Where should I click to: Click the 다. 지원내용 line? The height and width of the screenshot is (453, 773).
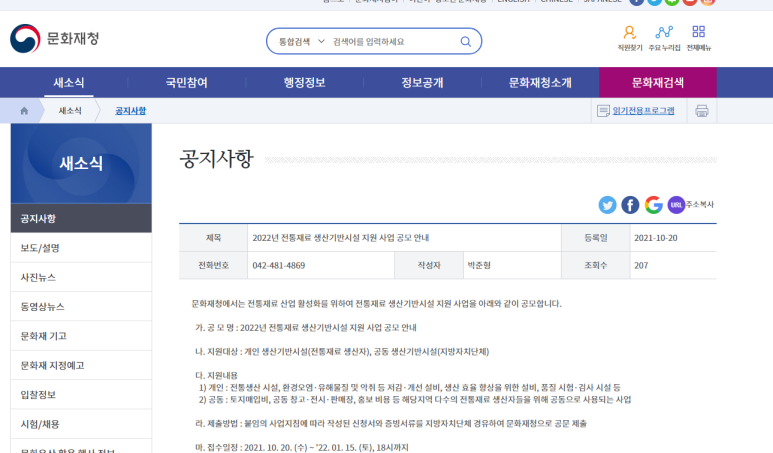tap(216, 376)
